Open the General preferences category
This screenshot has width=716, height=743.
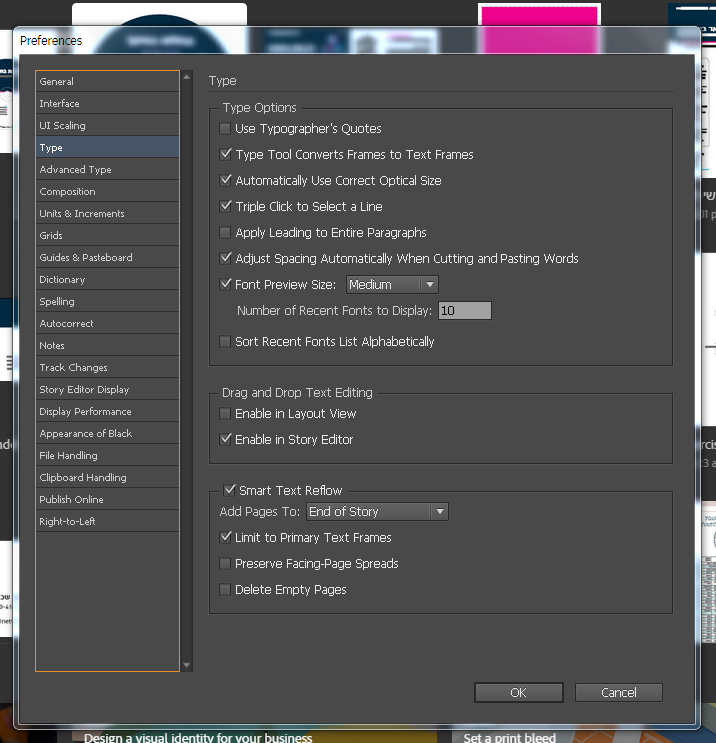point(108,82)
